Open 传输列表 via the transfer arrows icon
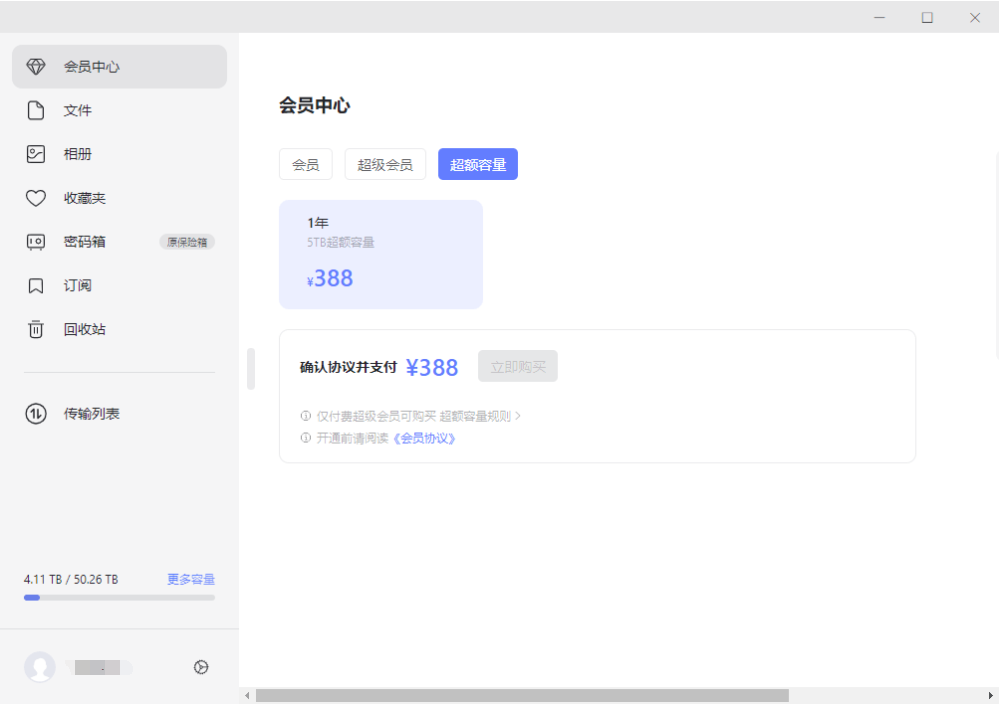Screen dimensions: 999x704 click(37, 413)
